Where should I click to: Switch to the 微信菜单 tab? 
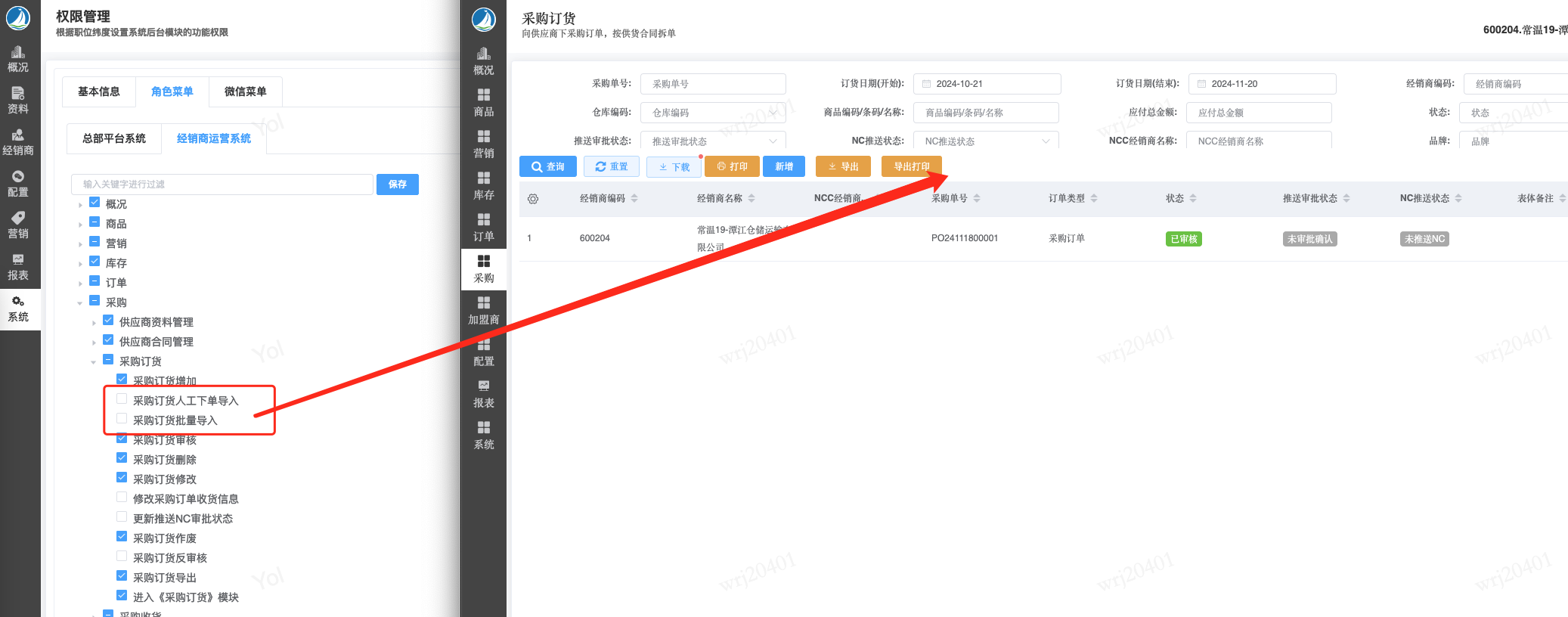coord(246,91)
